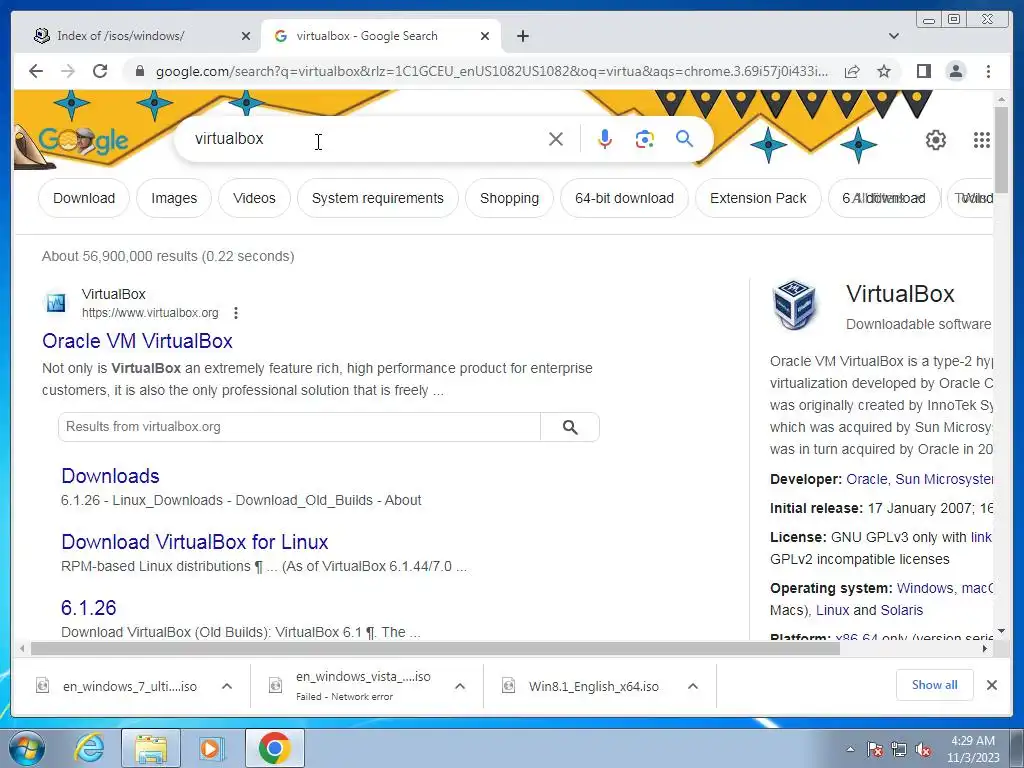
Task: Clear the search box with X
Action: point(556,139)
